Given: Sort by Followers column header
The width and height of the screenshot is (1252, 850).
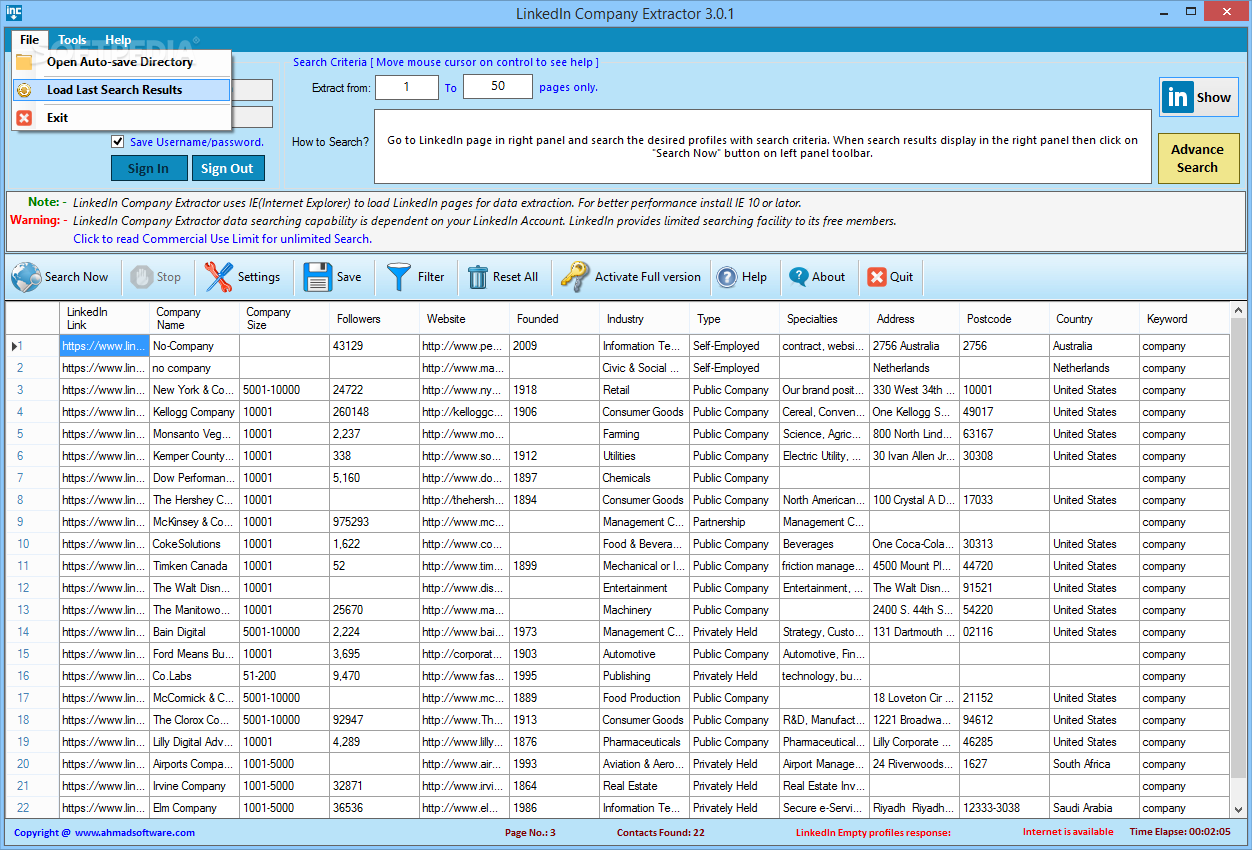Looking at the screenshot, I should pyautogui.click(x=375, y=319).
